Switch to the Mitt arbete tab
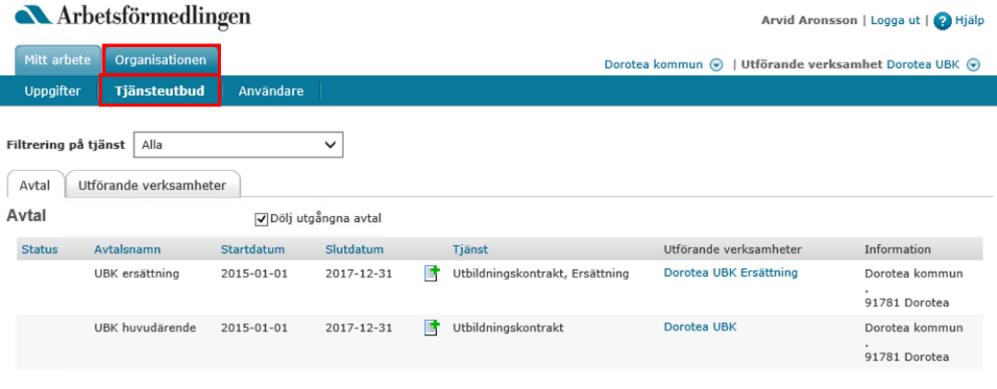This screenshot has width=997, height=389. (x=58, y=60)
